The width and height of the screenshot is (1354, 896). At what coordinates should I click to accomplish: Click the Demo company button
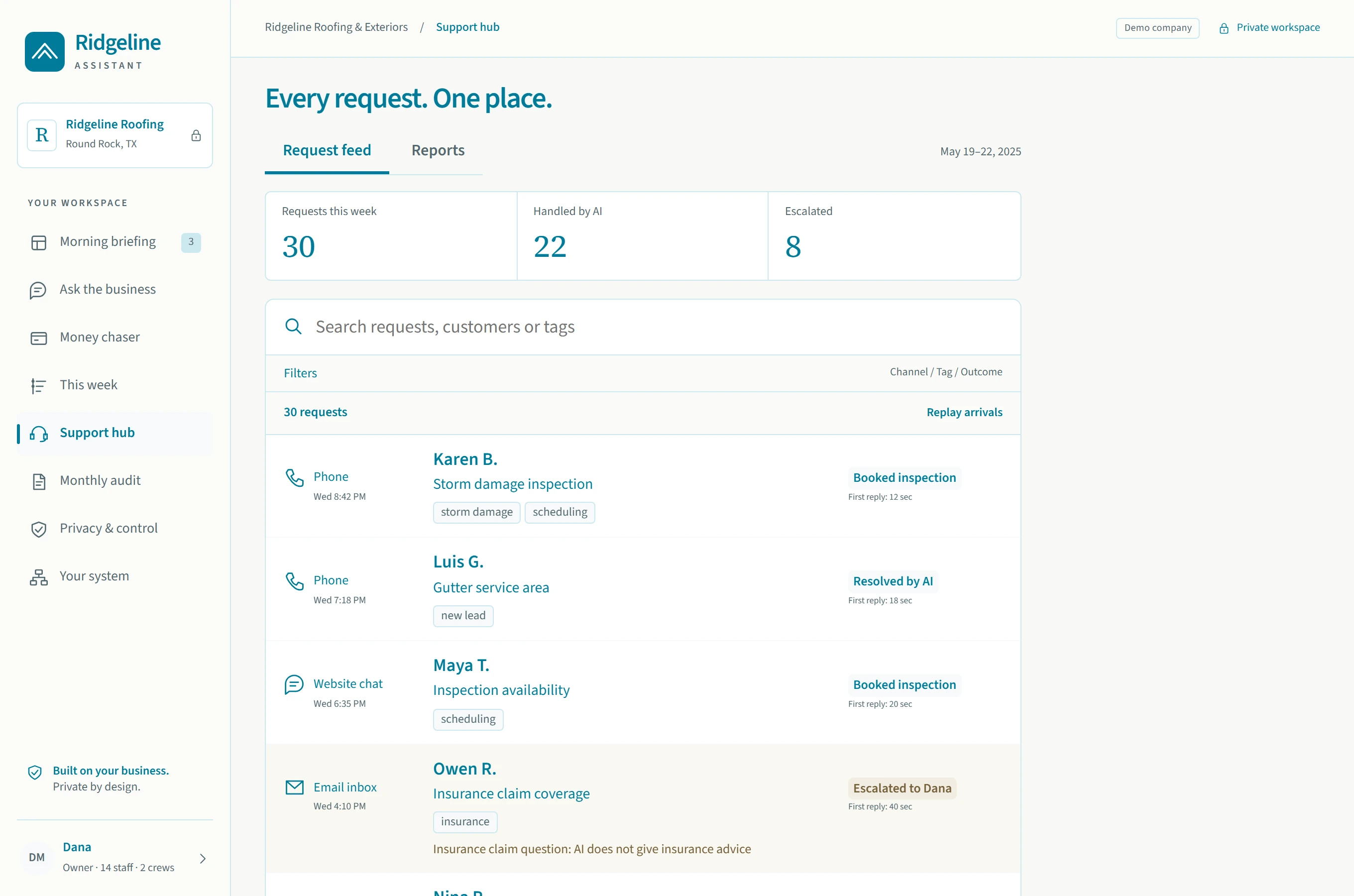pos(1157,28)
